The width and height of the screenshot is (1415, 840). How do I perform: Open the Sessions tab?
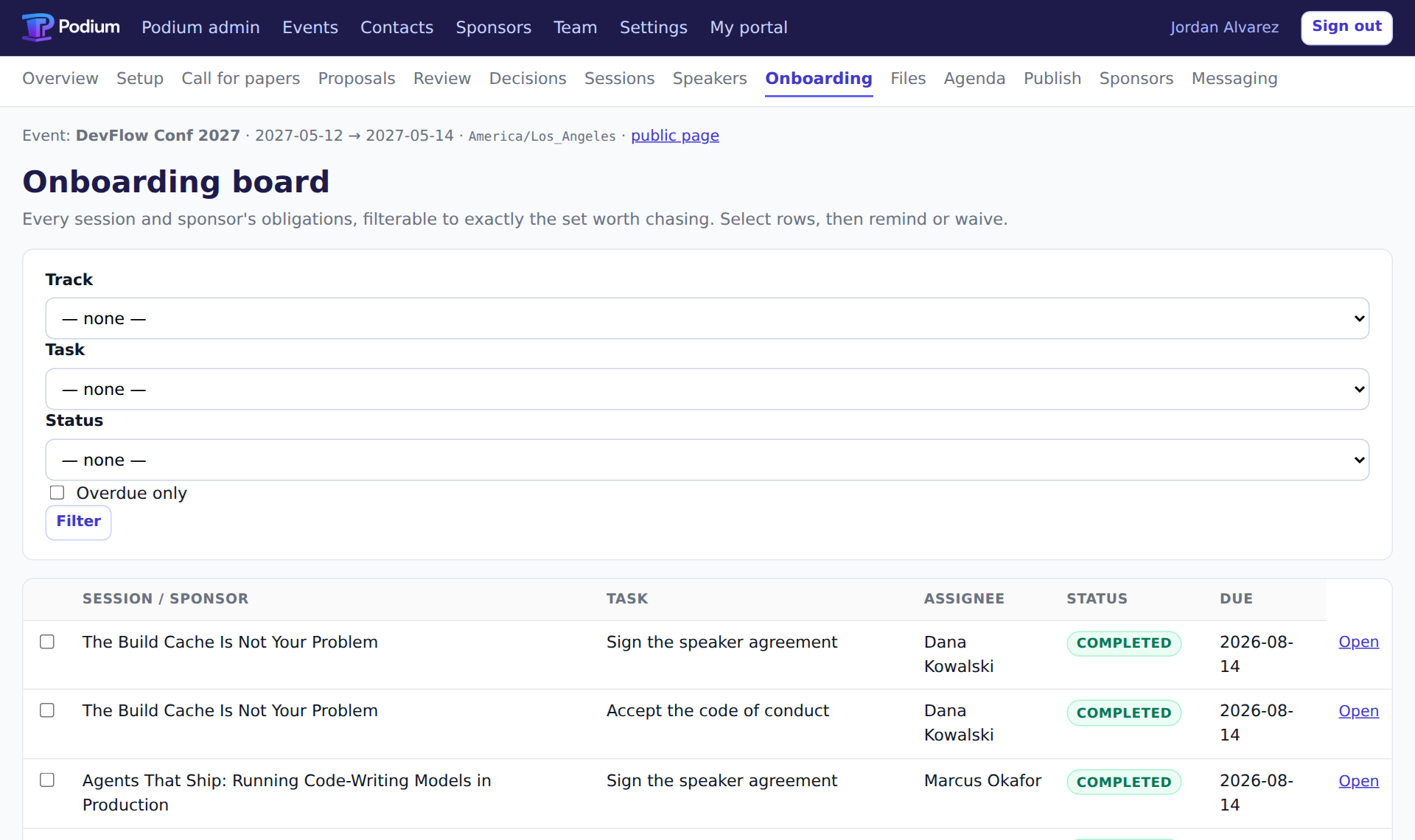[x=619, y=78]
